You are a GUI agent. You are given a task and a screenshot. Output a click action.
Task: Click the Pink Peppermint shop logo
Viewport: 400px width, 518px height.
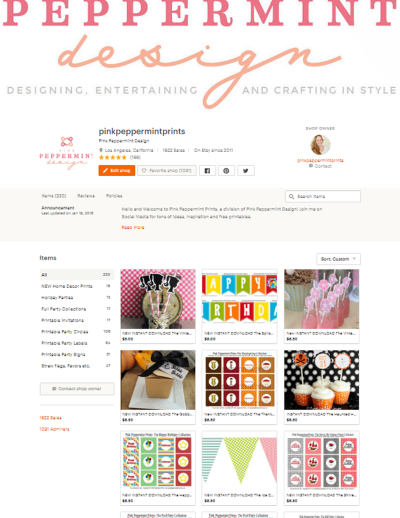click(66, 153)
